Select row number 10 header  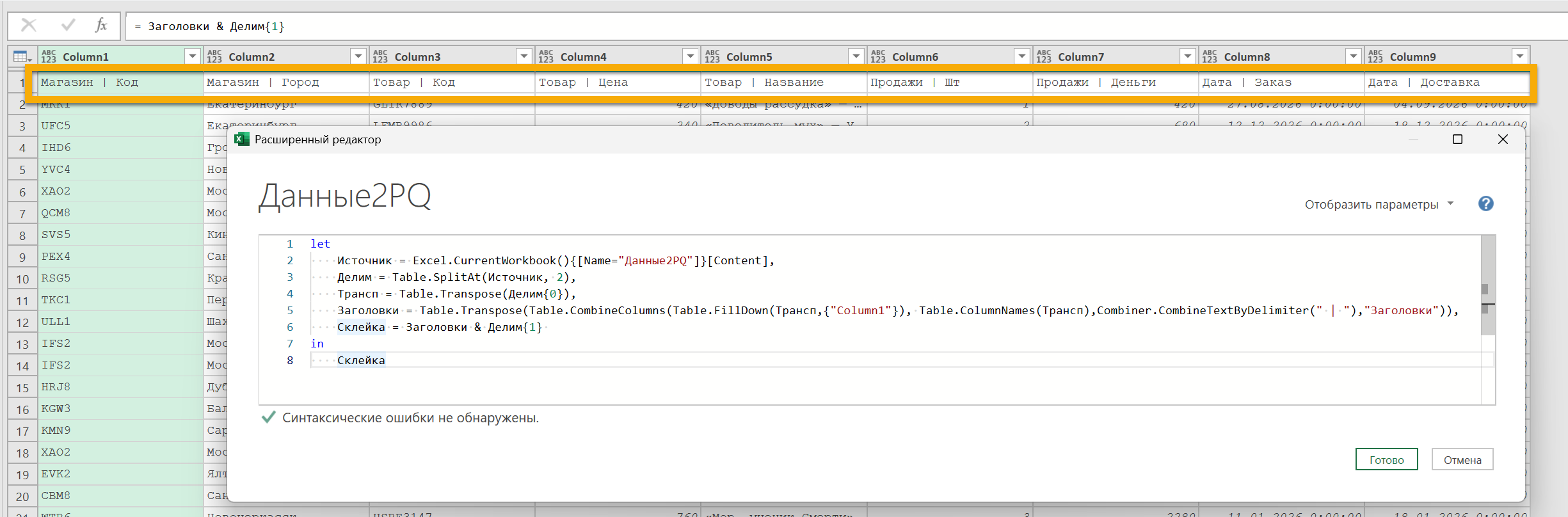click(22, 278)
